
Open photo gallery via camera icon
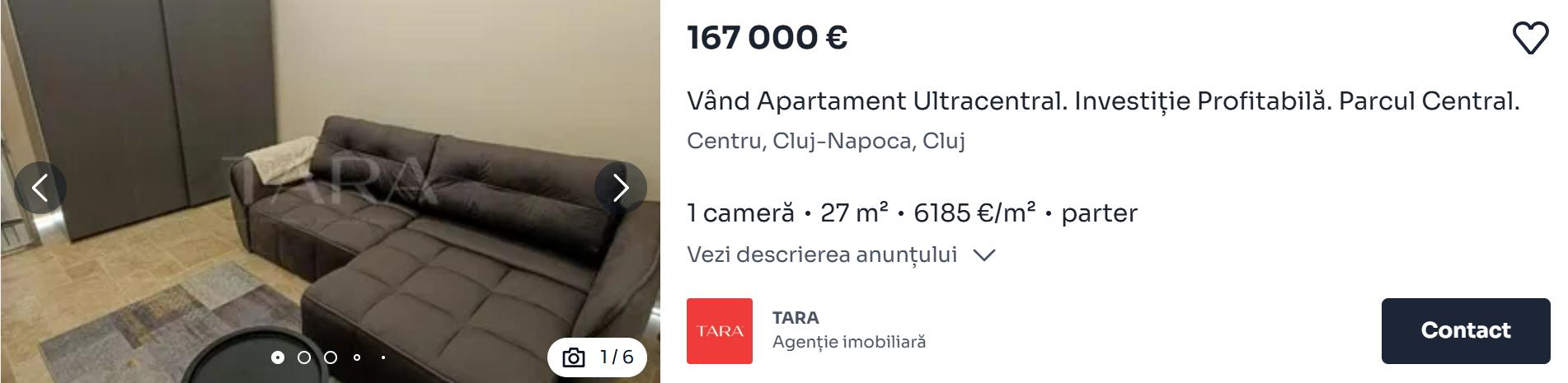pos(574,357)
